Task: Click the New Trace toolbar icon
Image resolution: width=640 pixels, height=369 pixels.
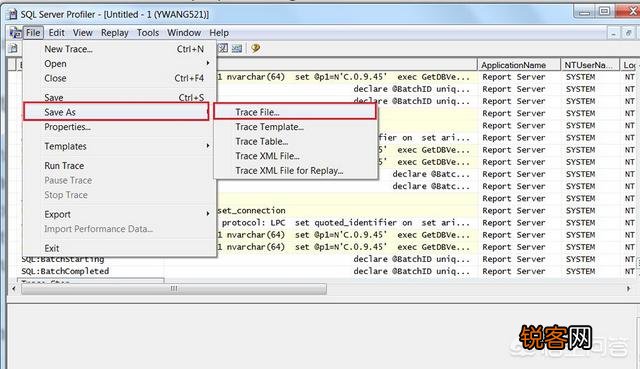Action: point(13,48)
